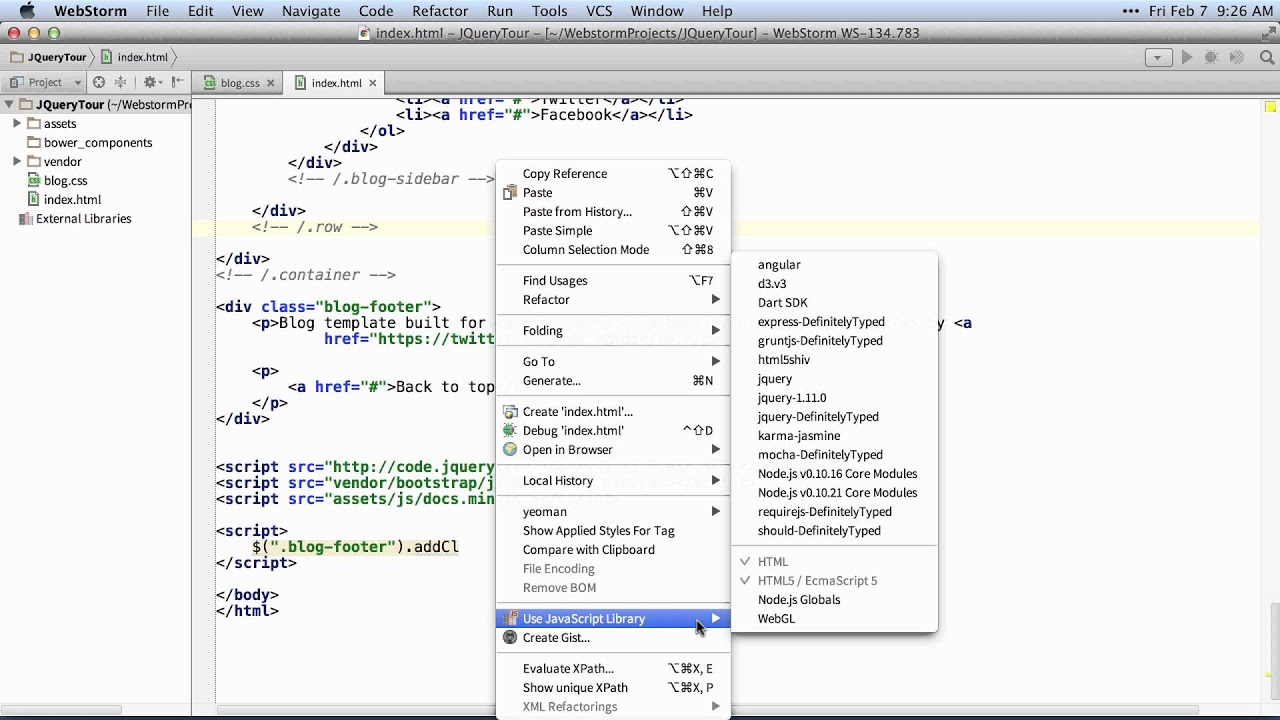
Task: Click the Debug bug icon in toolbar
Action: pyautogui.click(x=1211, y=57)
